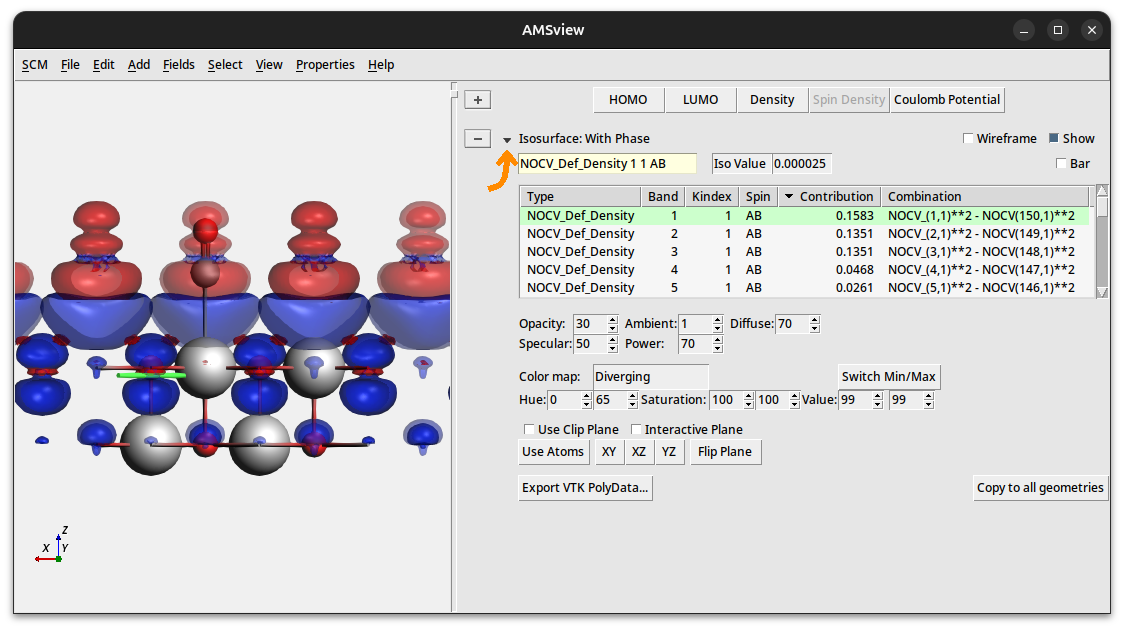The width and height of the screenshot is (1124, 630).
Task: Tick the Use Clip Plane checkbox
Action: (x=529, y=429)
